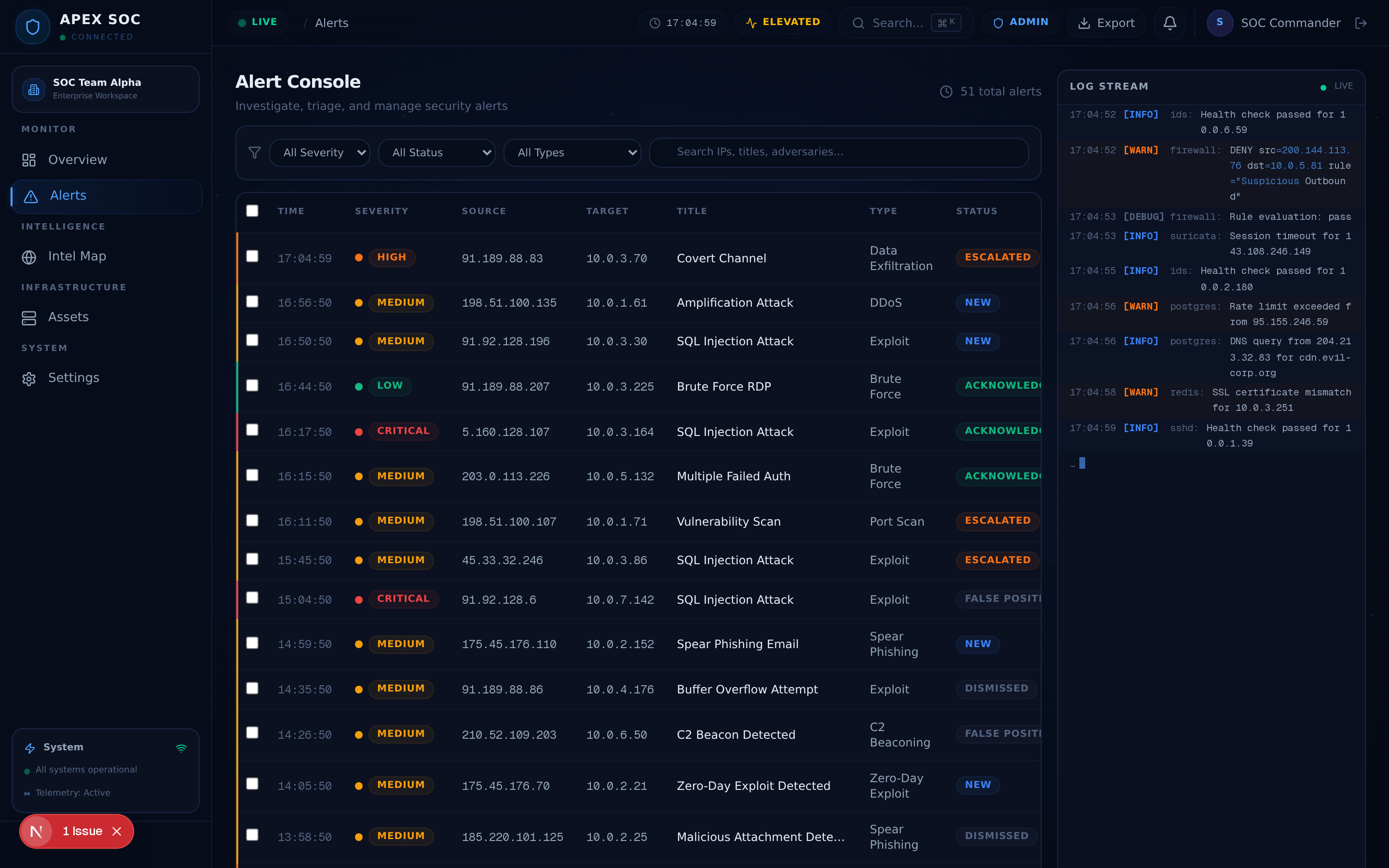Click the 1 Issue button
The width and height of the screenshot is (1389, 868).
click(76, 831)
